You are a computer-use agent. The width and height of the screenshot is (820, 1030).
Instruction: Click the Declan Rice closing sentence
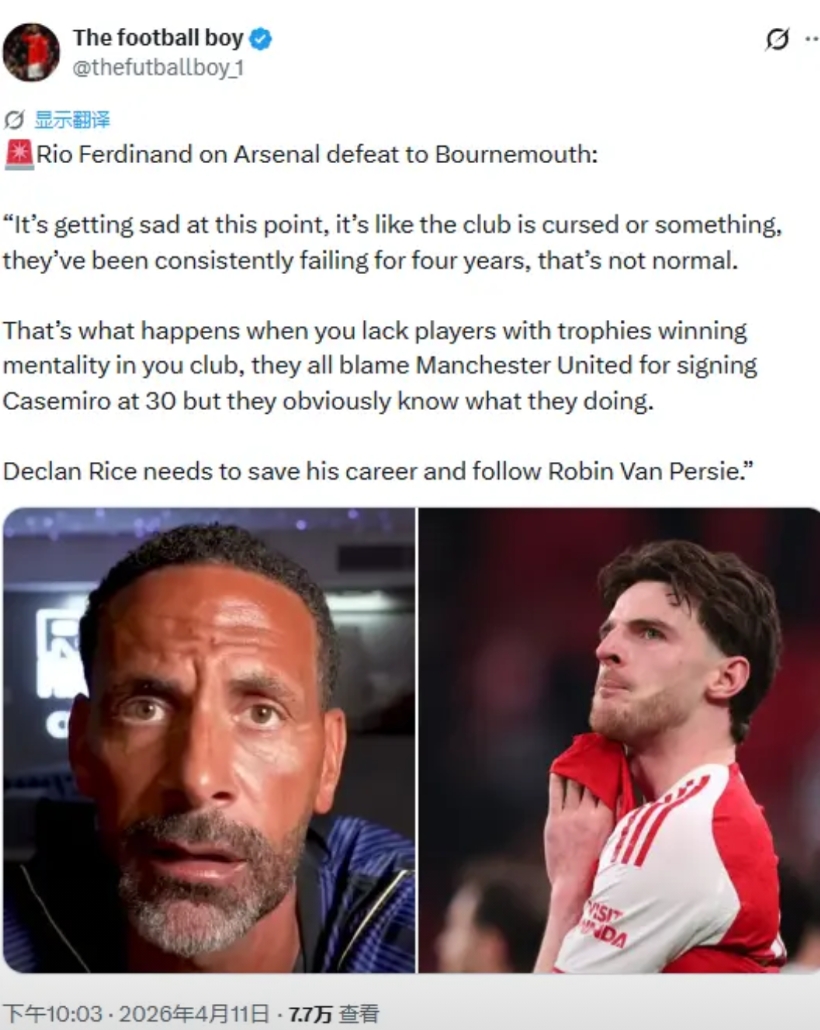tap(378, 472)
